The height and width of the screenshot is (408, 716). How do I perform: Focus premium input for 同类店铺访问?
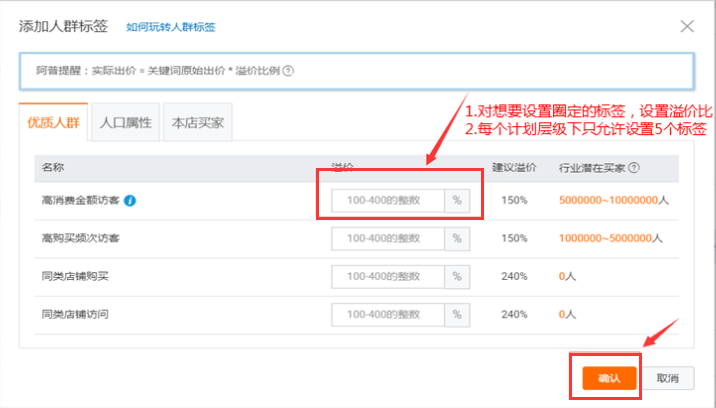tap(388, 314)
